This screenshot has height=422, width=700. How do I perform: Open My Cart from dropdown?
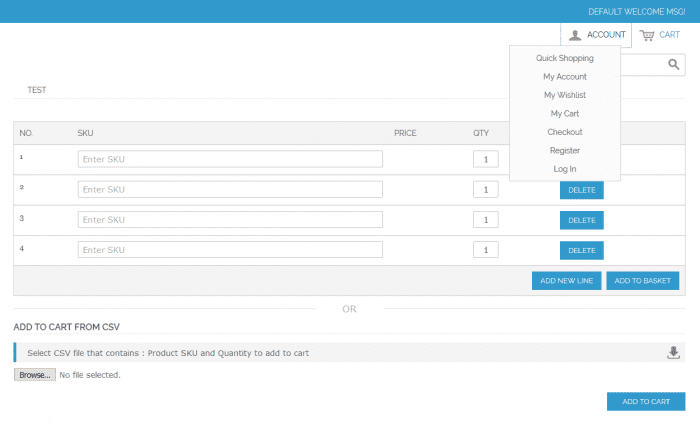tap(565, 114)
